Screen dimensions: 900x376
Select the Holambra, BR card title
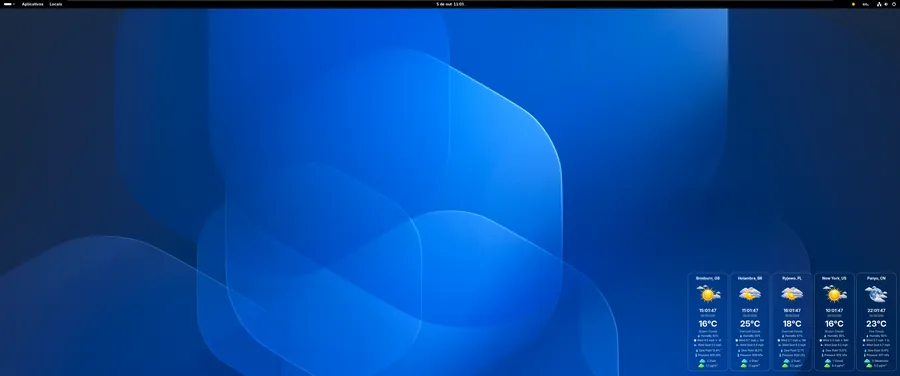tap(750, 278)
